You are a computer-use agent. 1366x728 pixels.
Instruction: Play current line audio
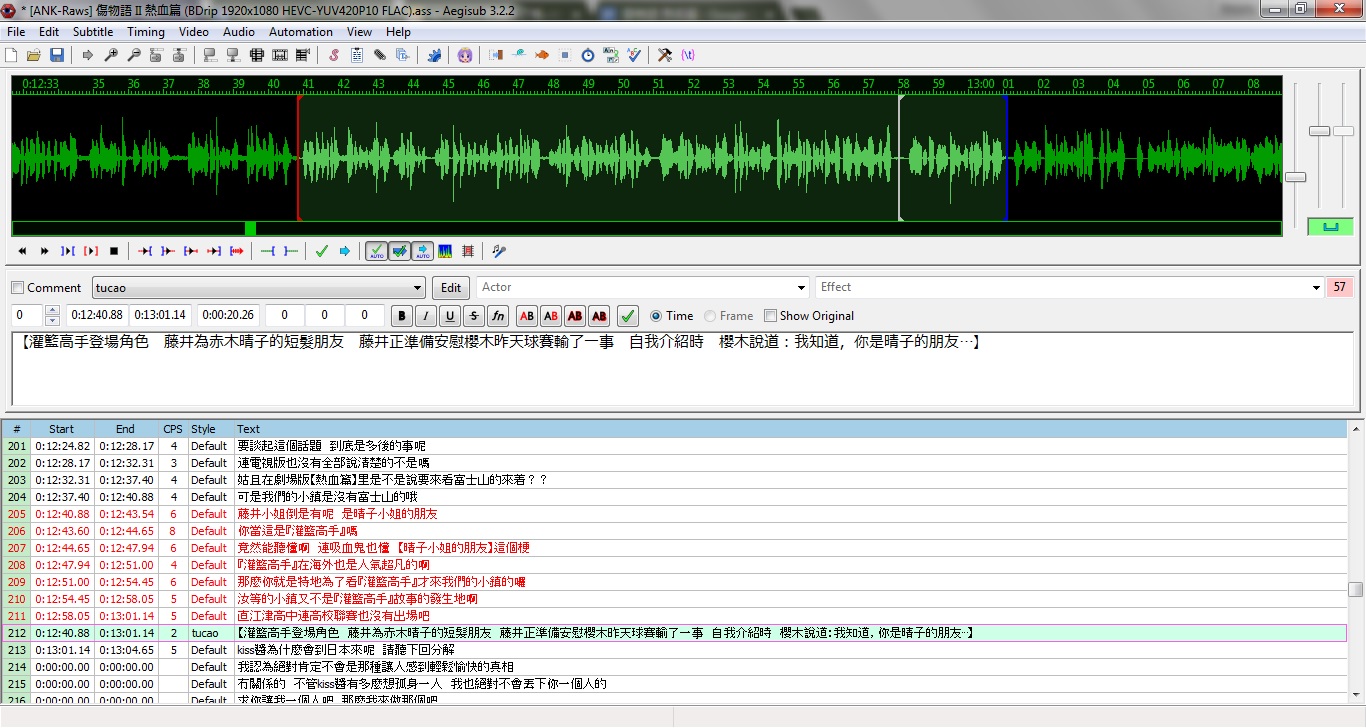coord(91,251)
